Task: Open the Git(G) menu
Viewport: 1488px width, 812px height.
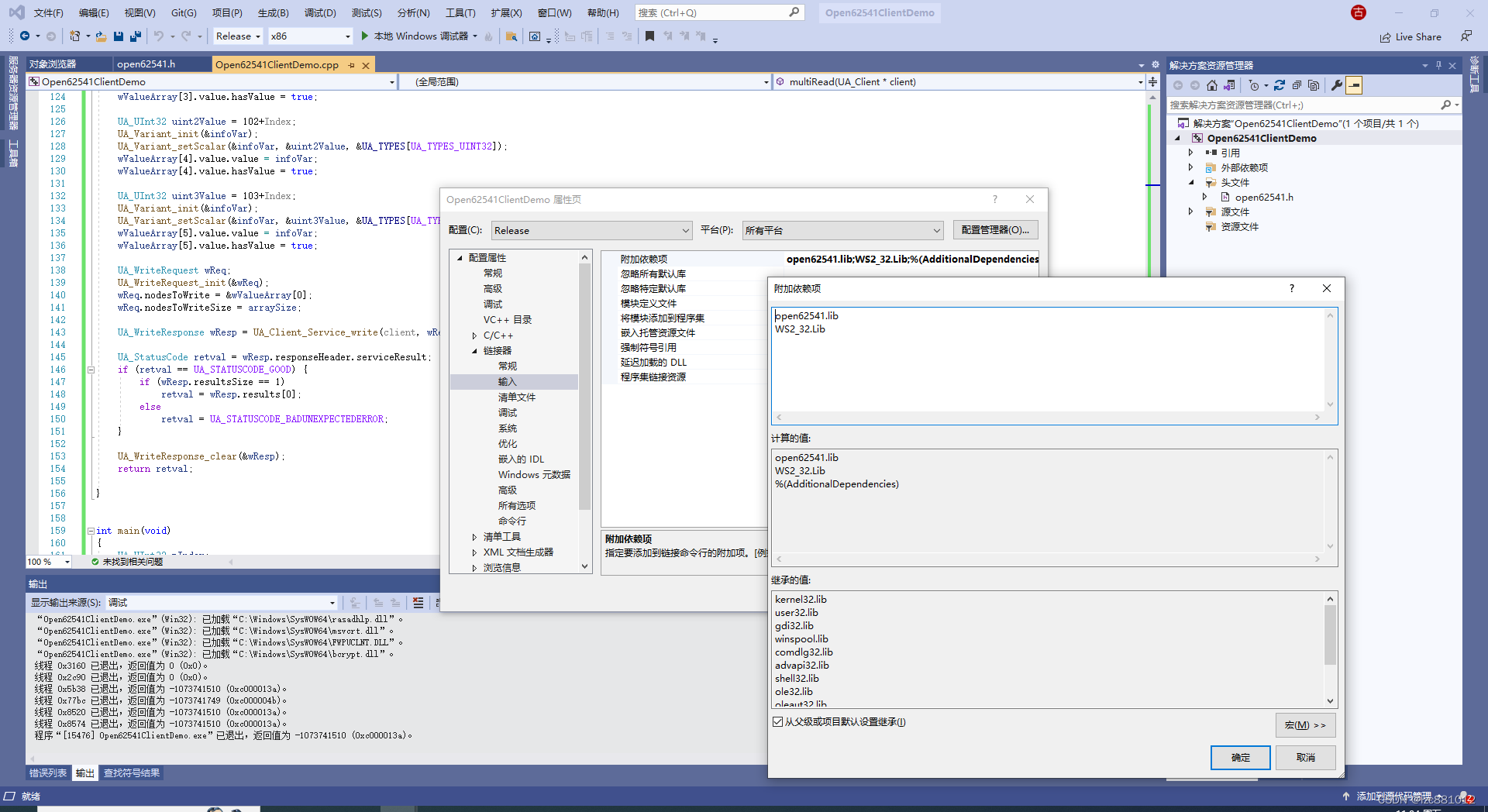Action: [184, 12]
